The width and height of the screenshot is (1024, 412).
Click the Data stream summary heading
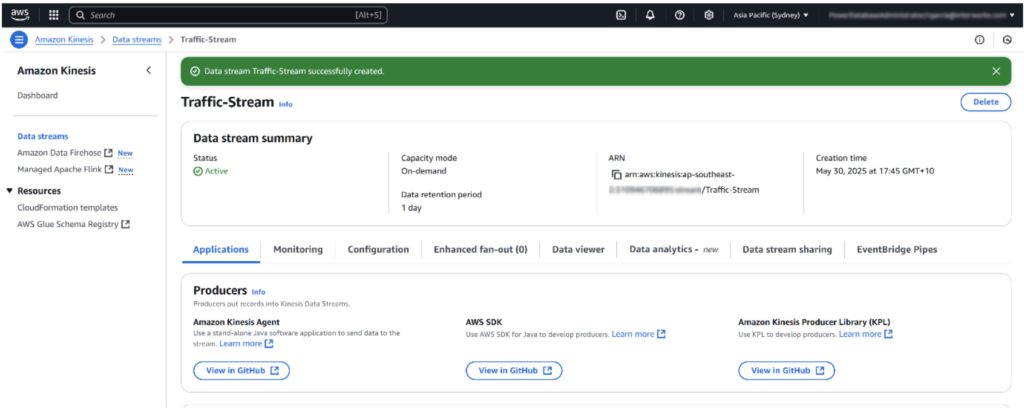[x=253, y=138]
